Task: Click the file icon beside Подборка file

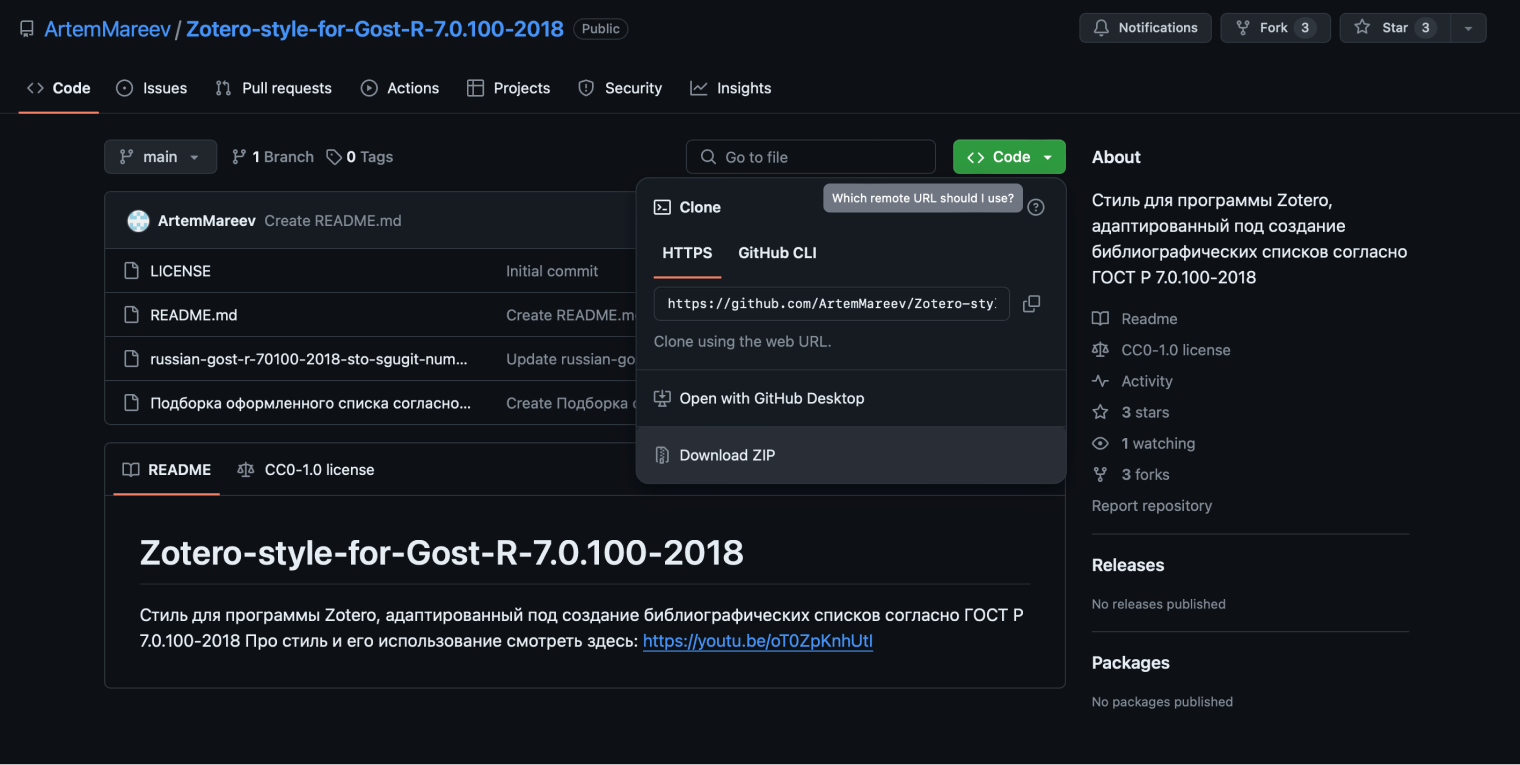Action: [131, 403]
